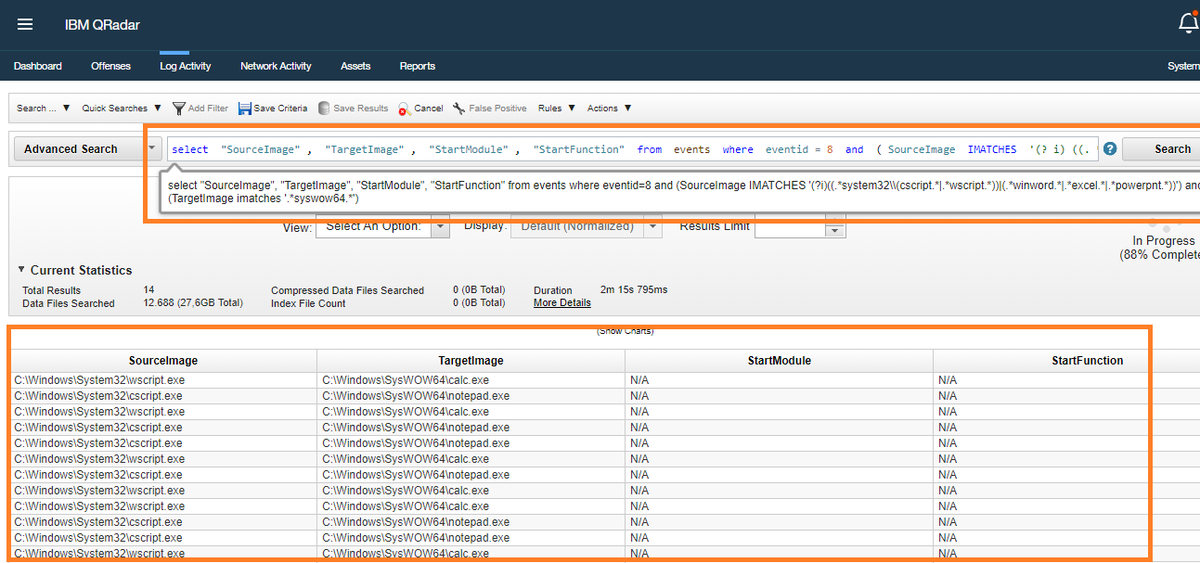Image resolution: width=1200 pixels, height=563 pixels.
Task: Click the Duration value 2m 15s 795ms
Action: coord(634,290)
